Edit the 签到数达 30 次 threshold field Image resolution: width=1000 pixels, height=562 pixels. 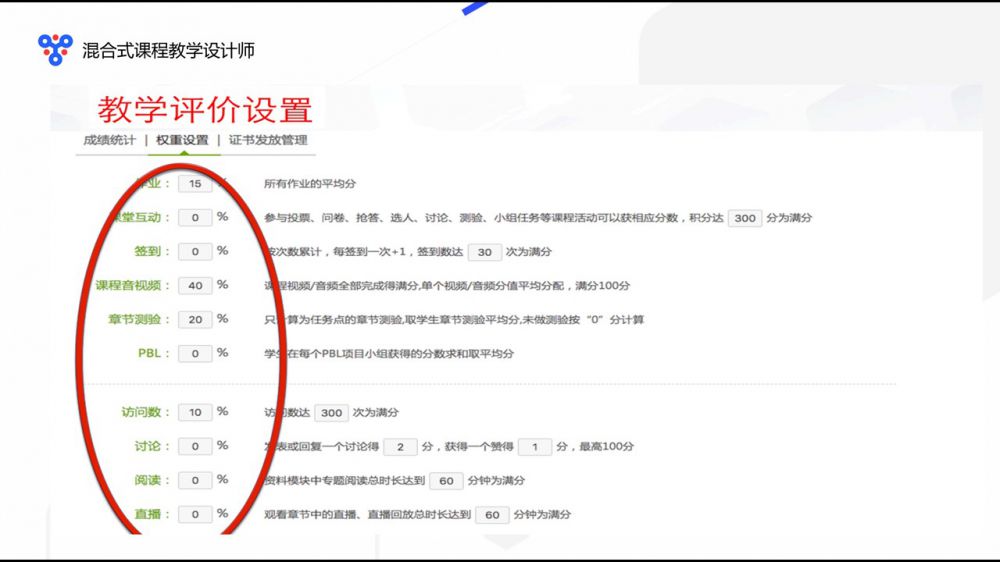point(484,252)
